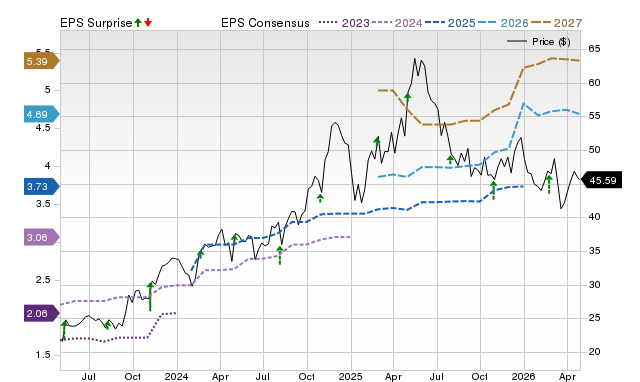Click the 3.5 label on the EPS axis
Image resolution: width=640 pixels, height=382 pixels.
pos(43,204)
